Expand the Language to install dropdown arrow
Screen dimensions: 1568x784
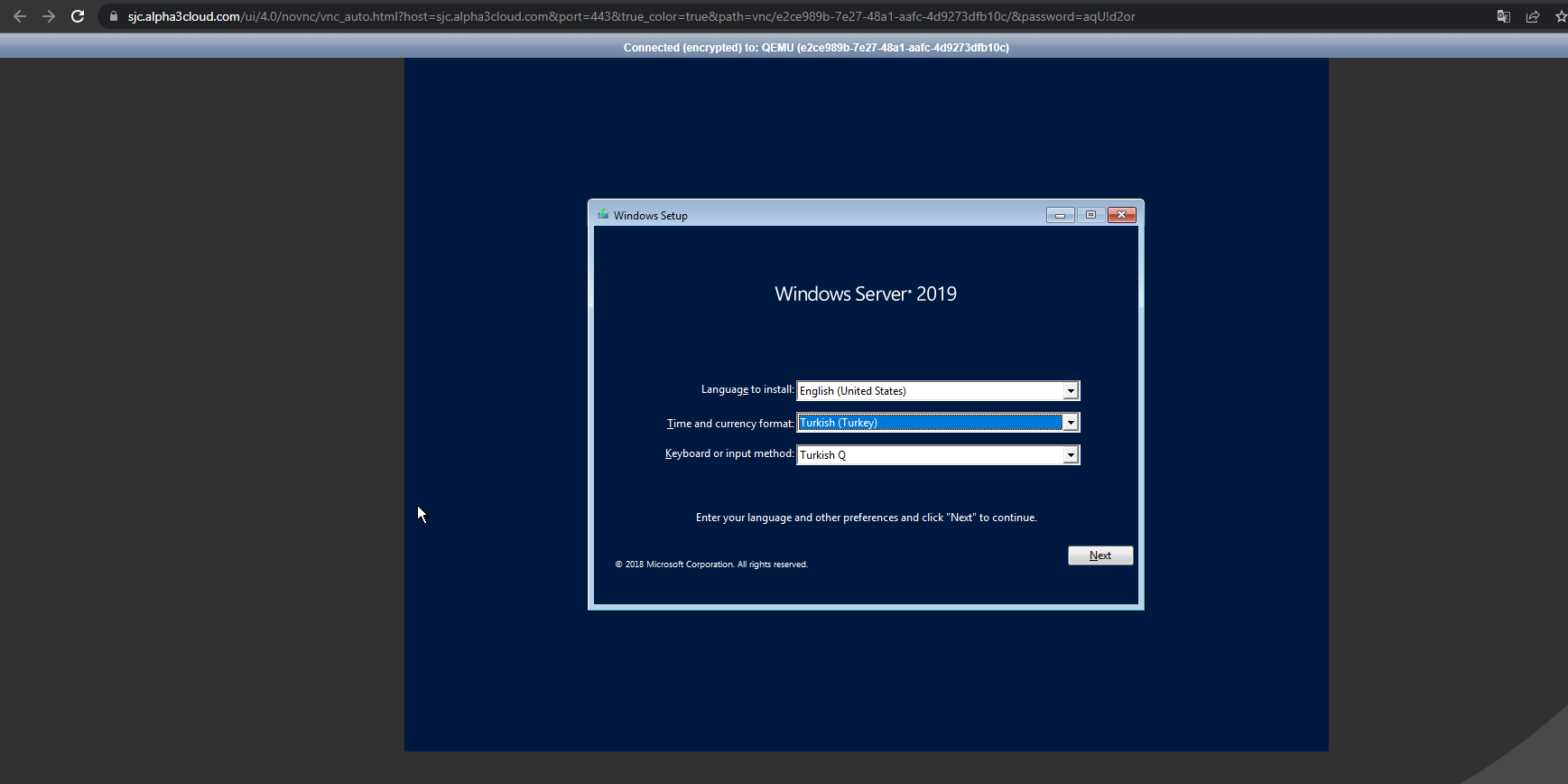click(1071, 391)
